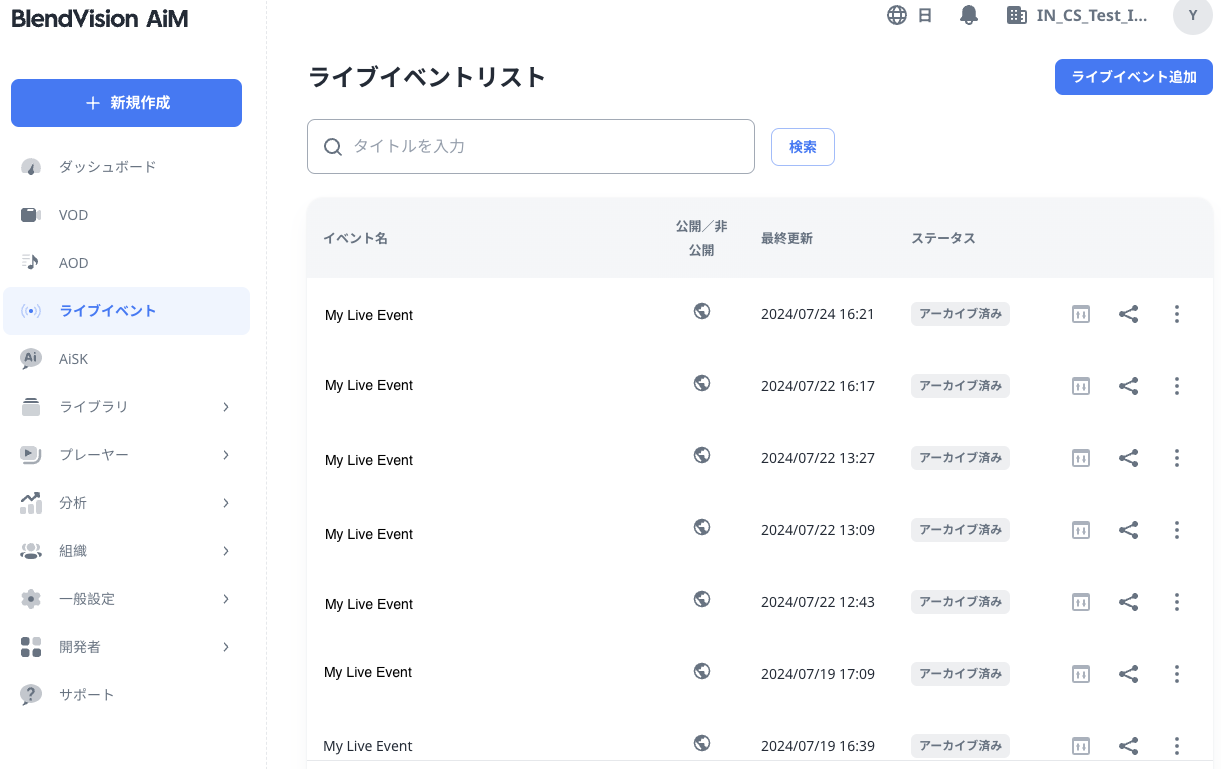Viewport: 1221px width, 769px height.
Task: Expand the プレーヤー sidebar section
Action: 127,455
